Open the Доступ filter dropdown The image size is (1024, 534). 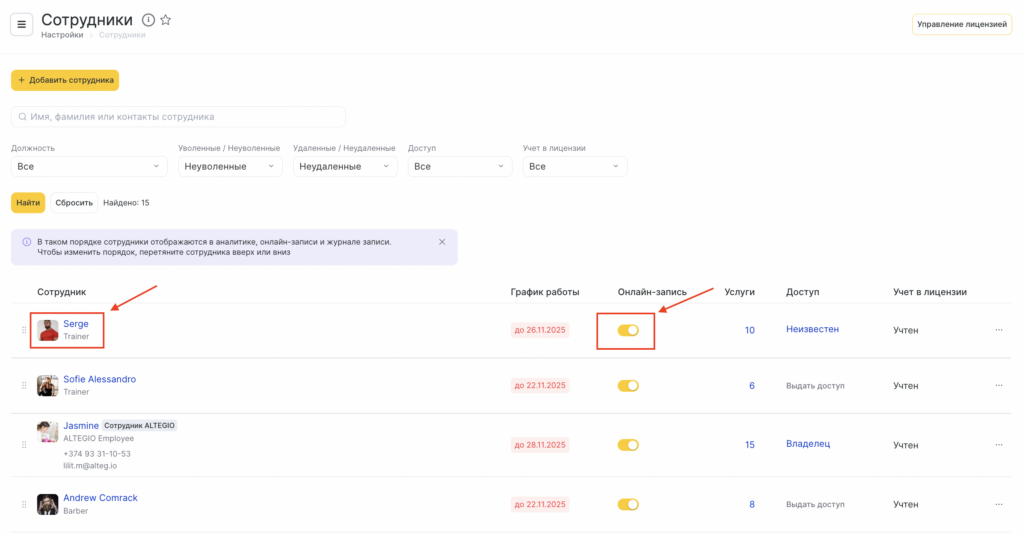[460, 166]
